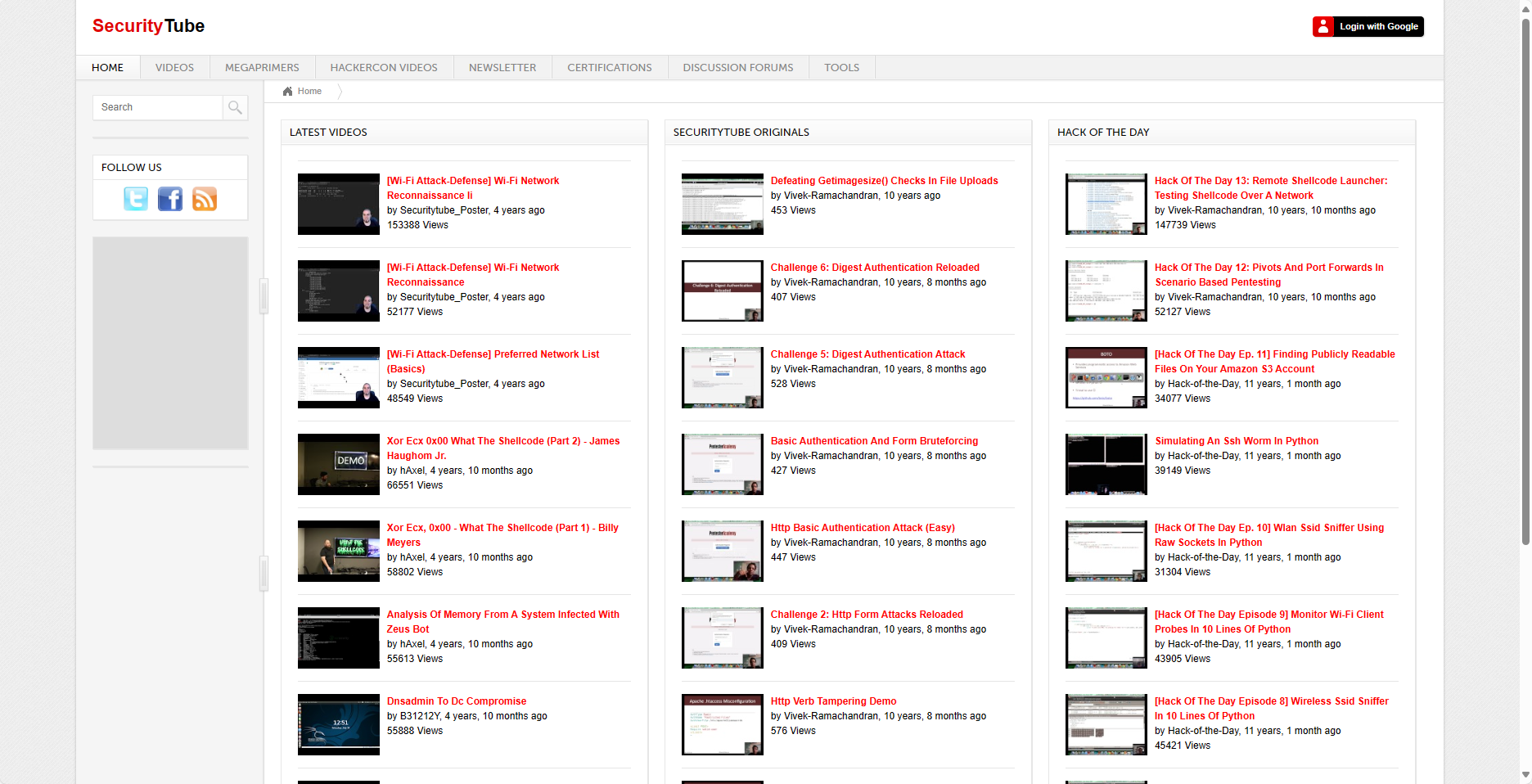Image resolution: width=1532 pixels, height=784 pixels.
Task: Open Ep. 10 Wlan Ssid Sniffer link
Action: click(x=1269, y=535)
